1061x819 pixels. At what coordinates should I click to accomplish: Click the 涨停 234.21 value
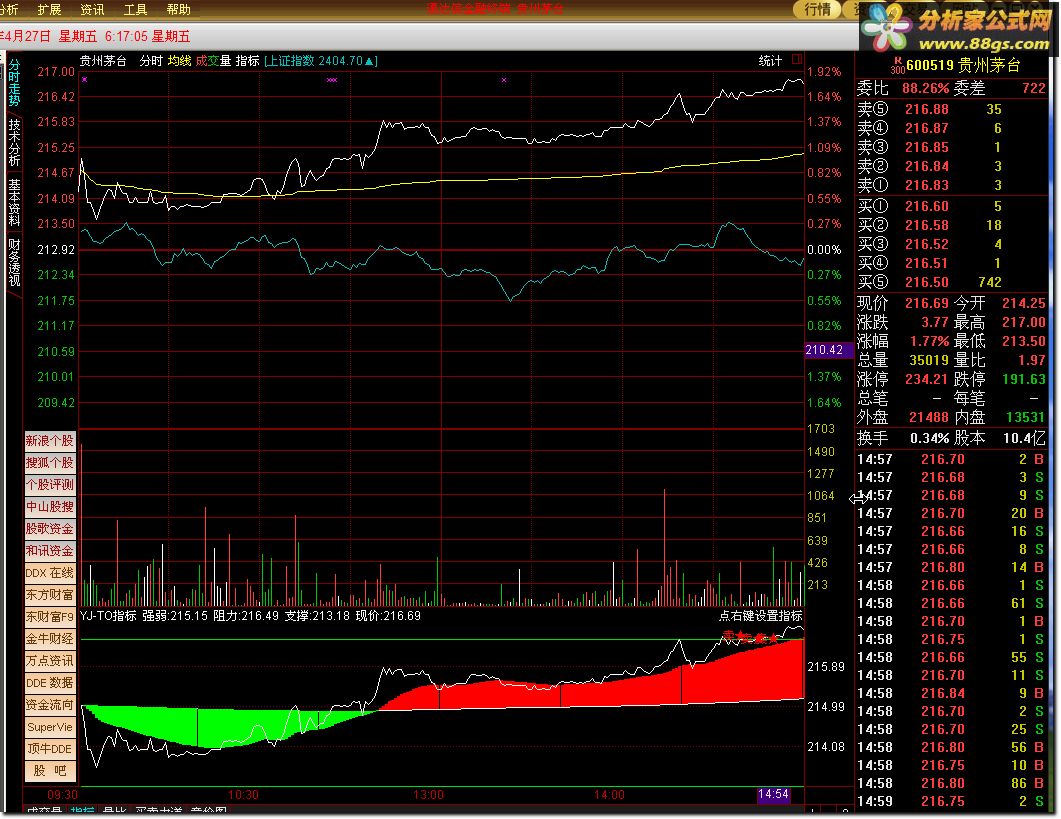tap(927, 379)
